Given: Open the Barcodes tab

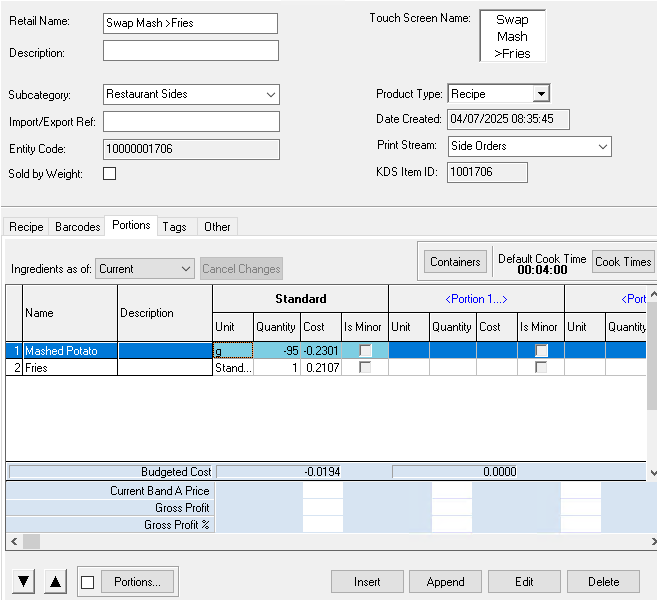Looking at the screenshot, I should pos(78,227).
